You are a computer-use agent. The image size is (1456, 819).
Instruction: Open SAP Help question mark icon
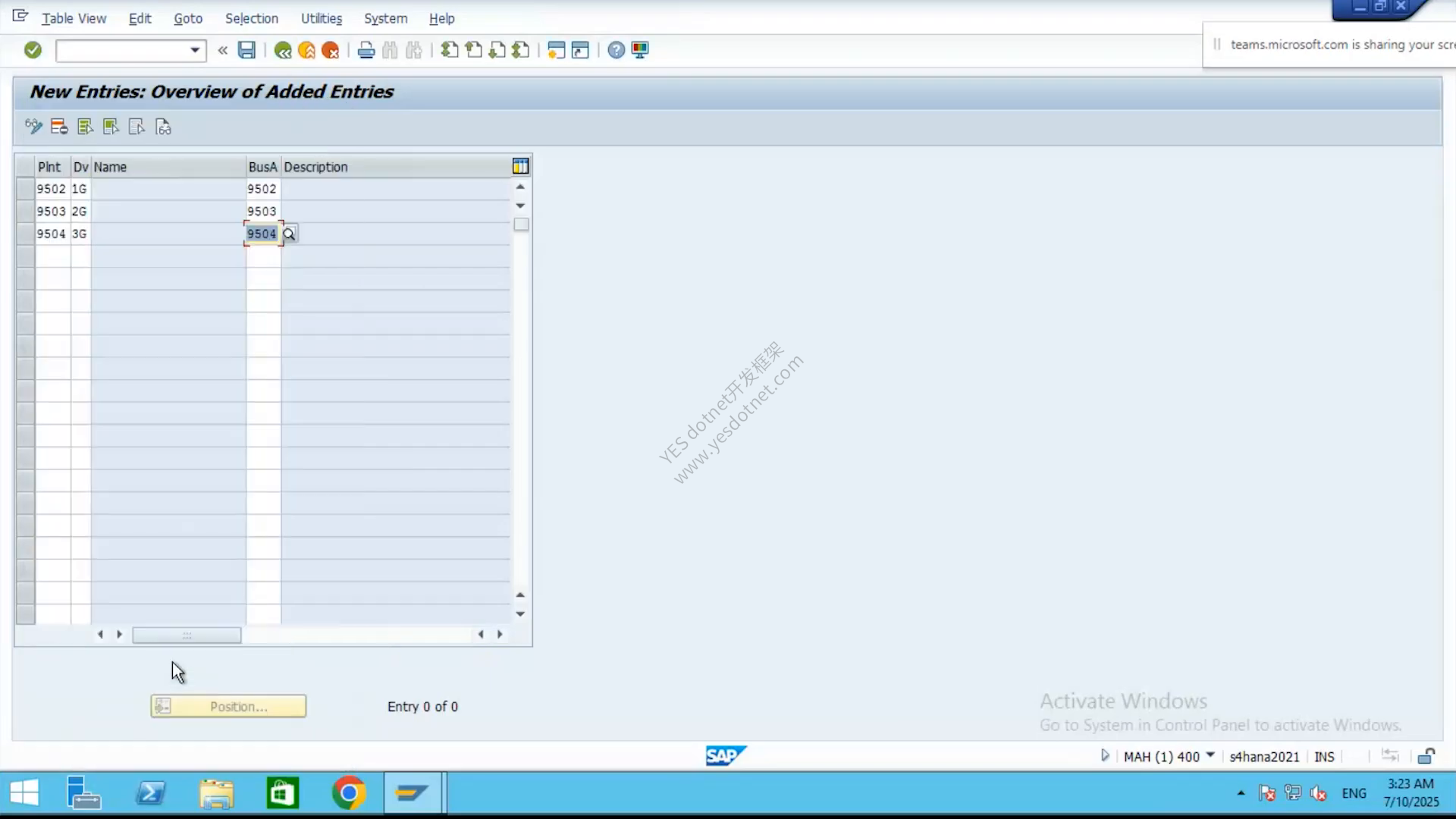point(617,50)
